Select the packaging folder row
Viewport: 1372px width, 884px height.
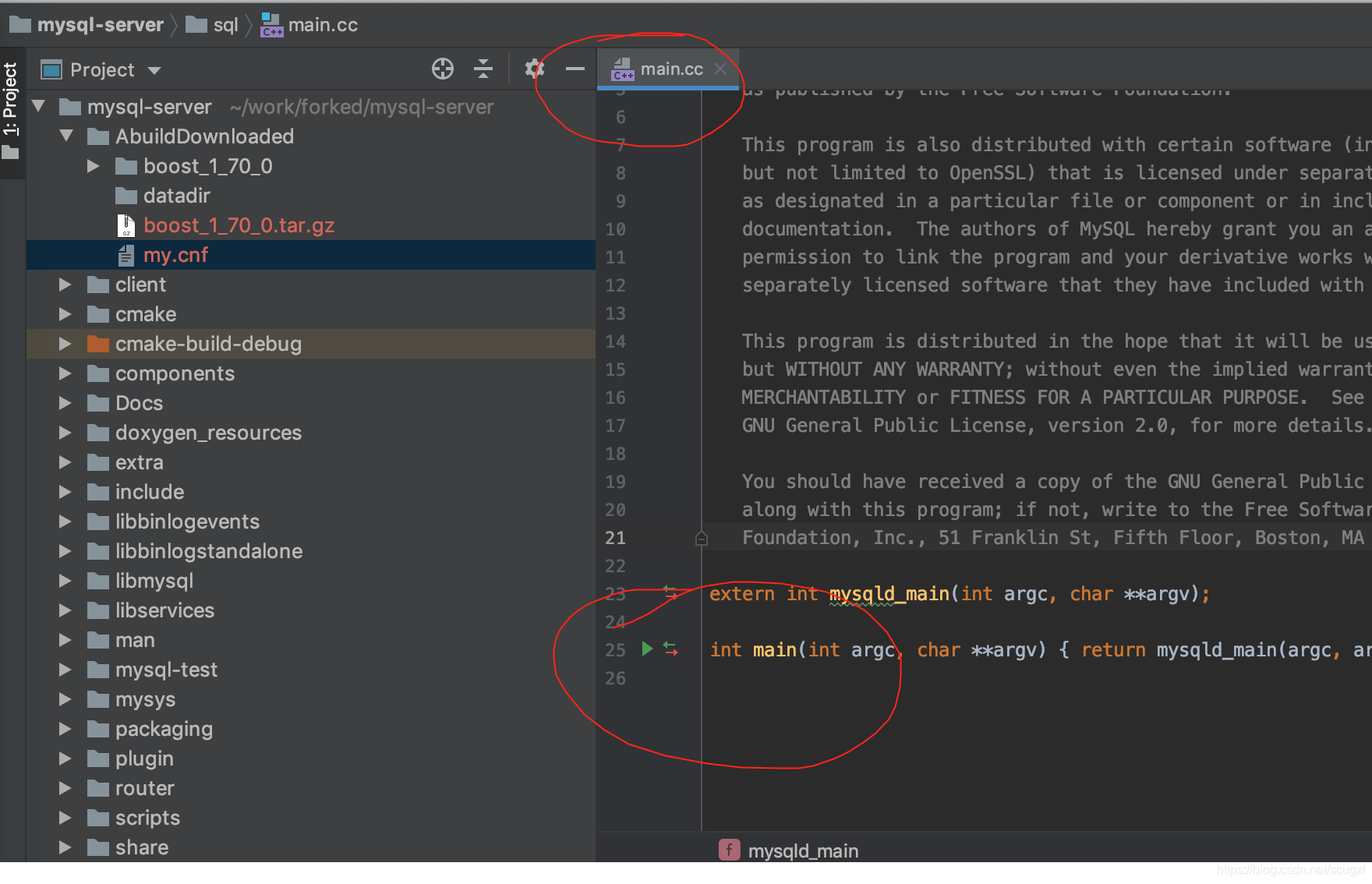(x=311, y=729)
